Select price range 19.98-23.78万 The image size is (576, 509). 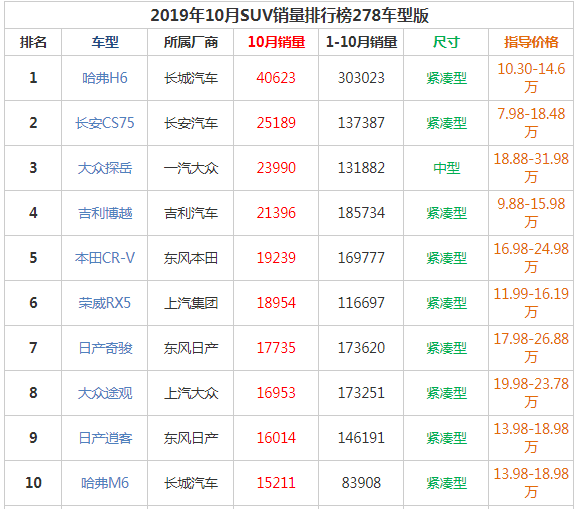[531, 393]
